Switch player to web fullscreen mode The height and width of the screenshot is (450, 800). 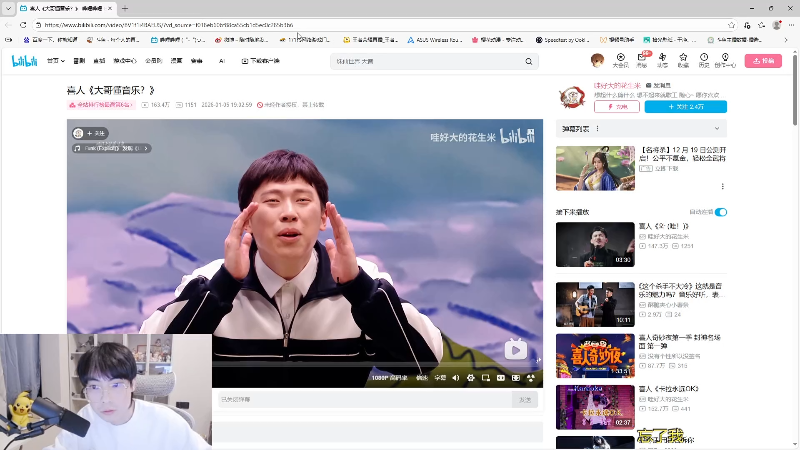point(516,378)
